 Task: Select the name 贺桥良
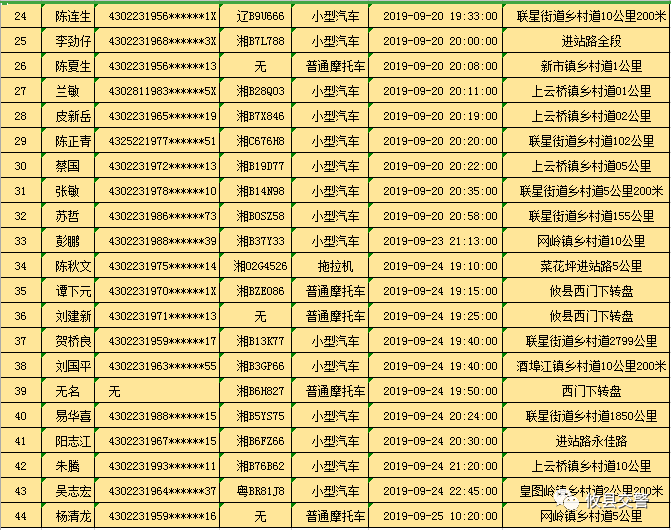(x=73, y=341)
